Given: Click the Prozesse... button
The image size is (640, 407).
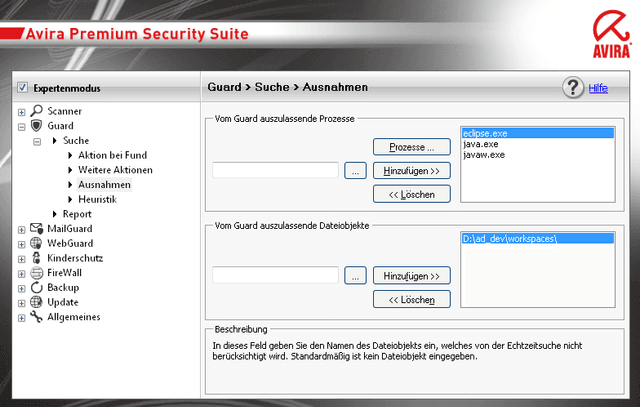Looking at the screenshot, I should (x=412, y=147).
